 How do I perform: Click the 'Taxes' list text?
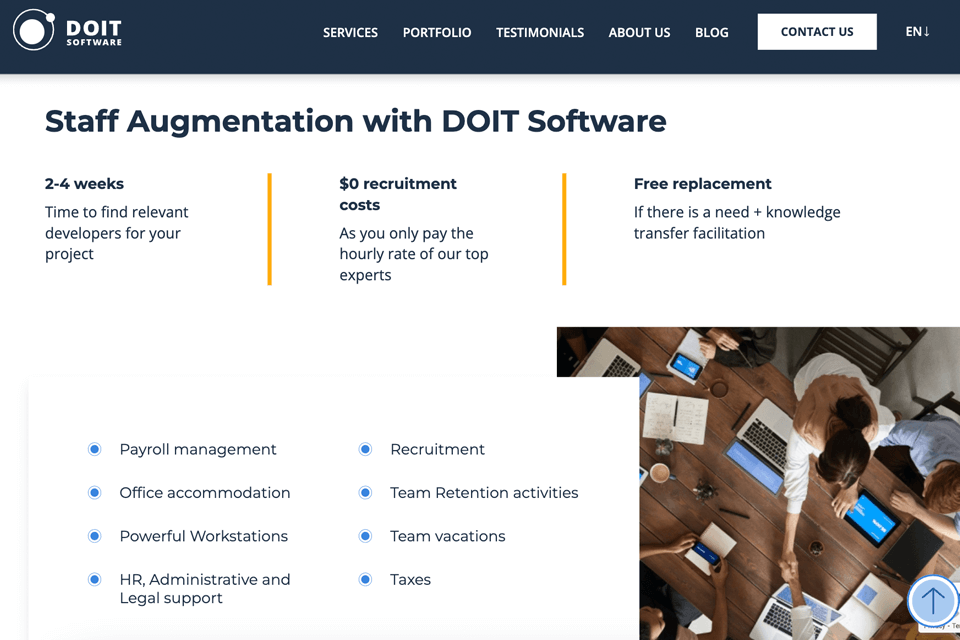(x=410, y=579)
